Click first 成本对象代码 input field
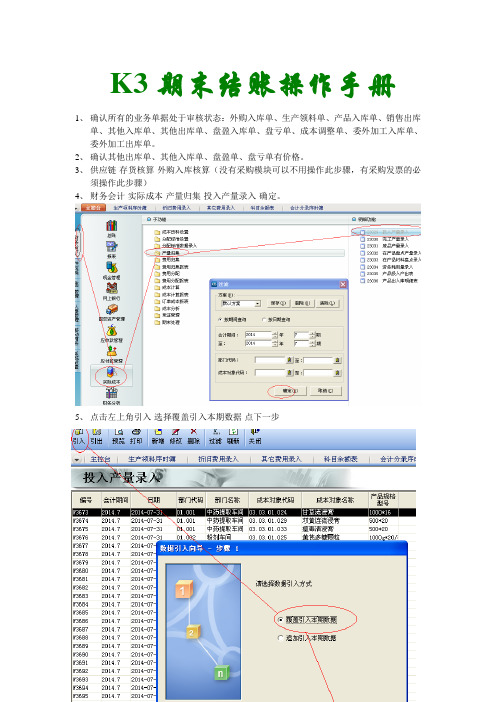 [270, 372]
